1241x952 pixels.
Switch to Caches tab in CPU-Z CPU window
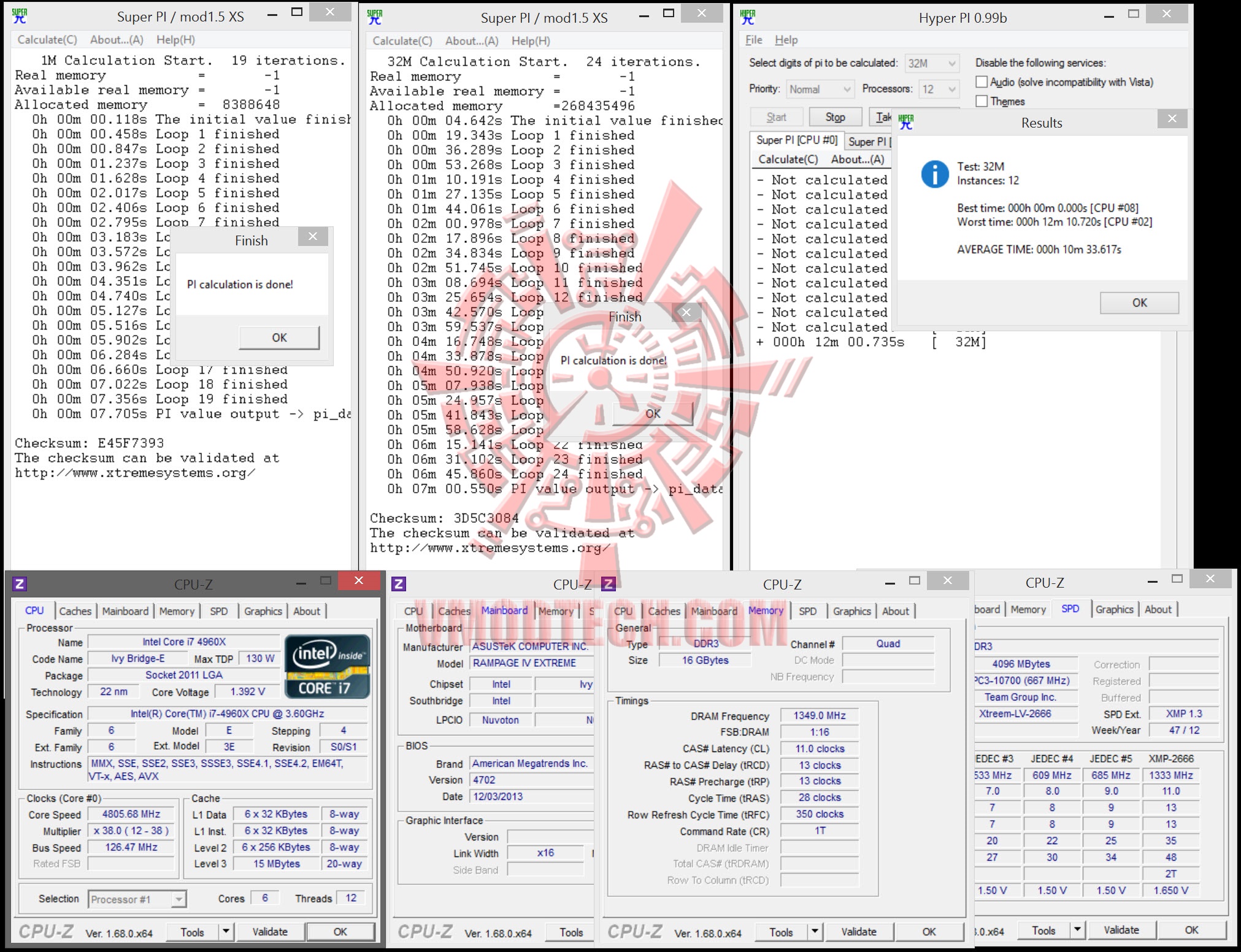tap(75, 611)
